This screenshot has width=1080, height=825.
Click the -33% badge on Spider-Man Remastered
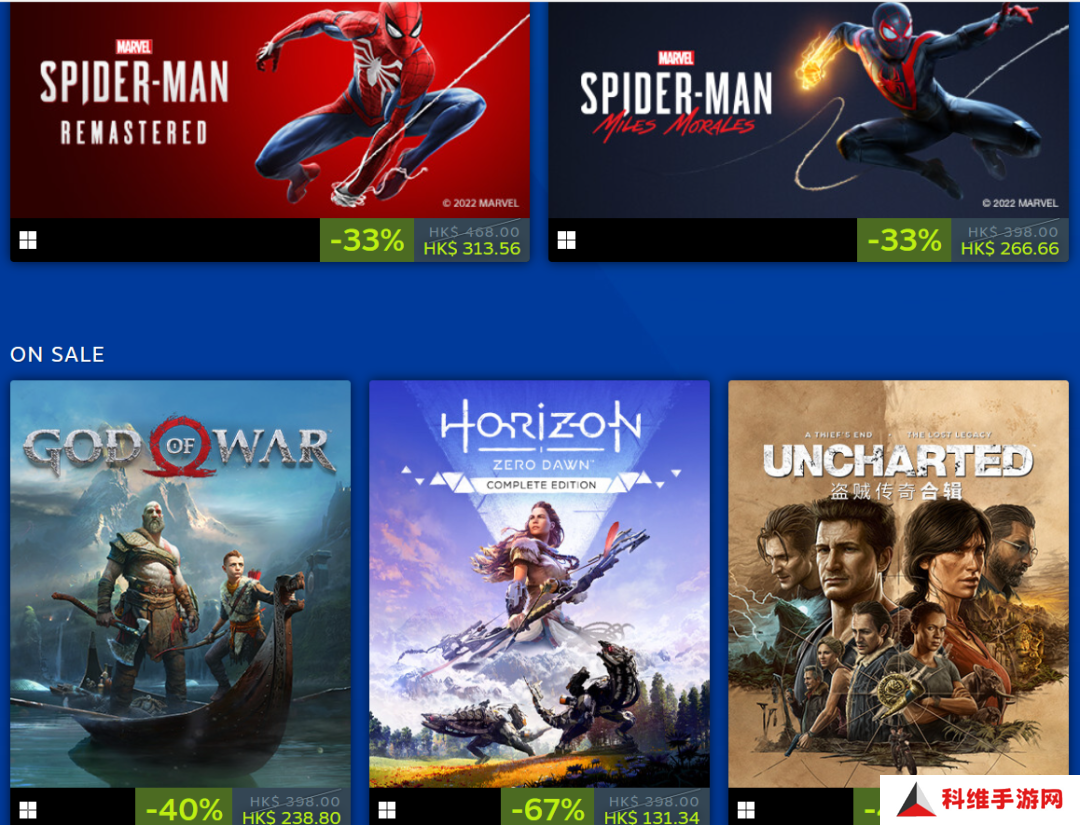367,240
